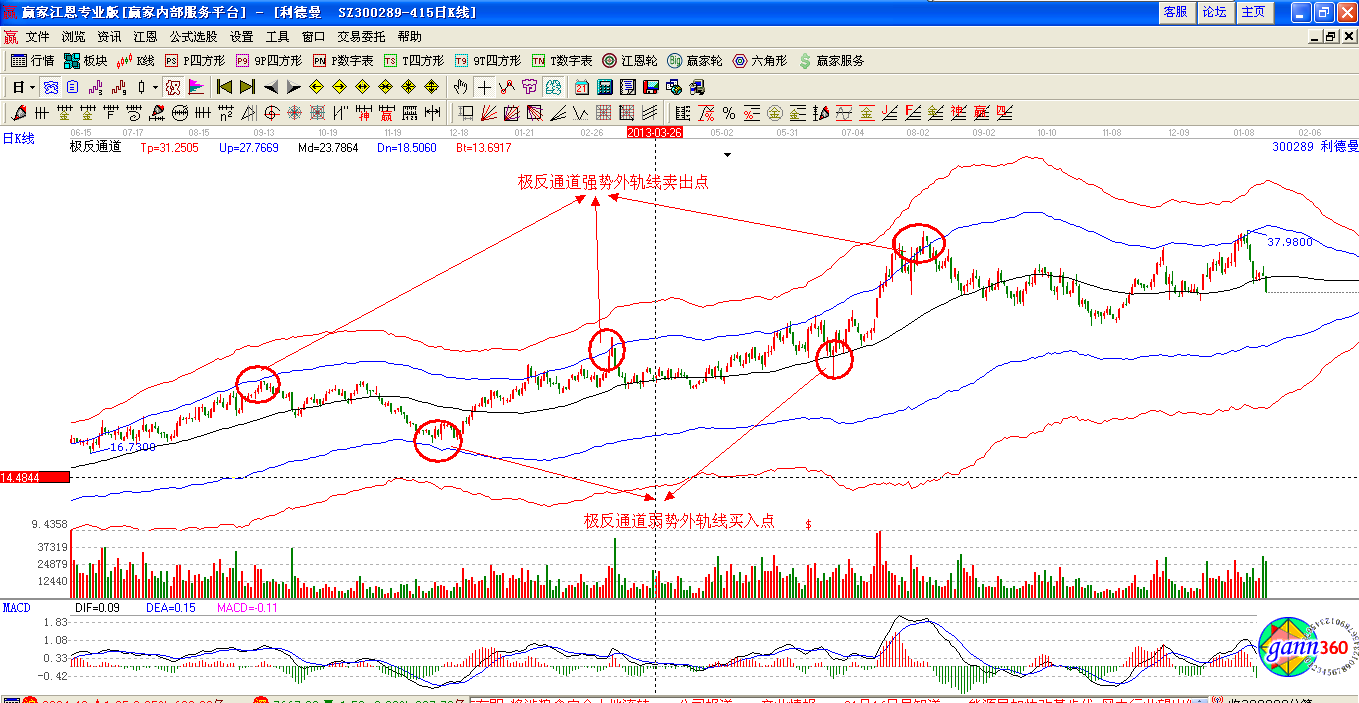Toggle the P四方形 price square overlay
This screenshot has width=1359, height=703.
195,61
